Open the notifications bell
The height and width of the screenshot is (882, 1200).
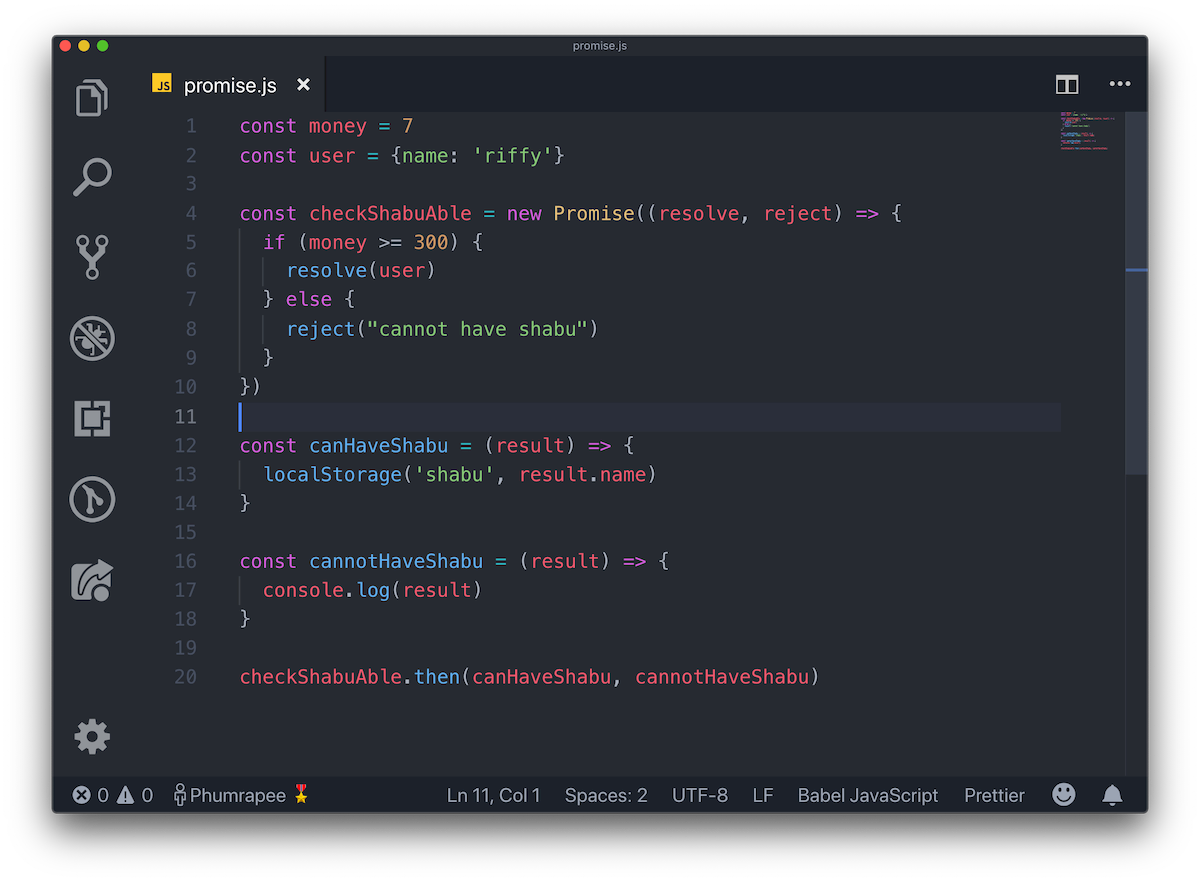pyautogui.click(x=1112, y=795)
